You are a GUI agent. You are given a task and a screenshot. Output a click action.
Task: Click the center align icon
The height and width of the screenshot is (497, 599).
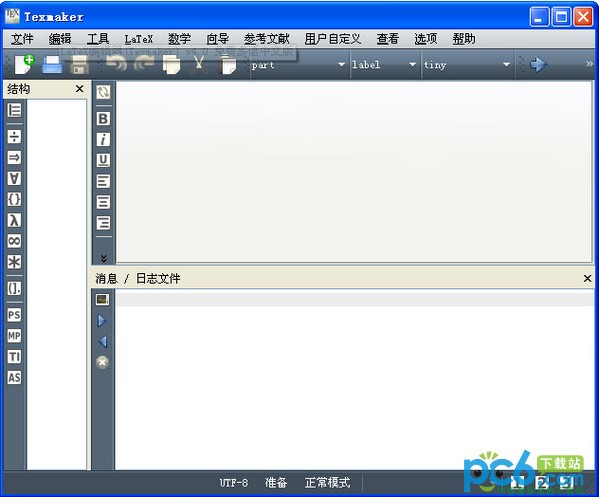point(103,202)
